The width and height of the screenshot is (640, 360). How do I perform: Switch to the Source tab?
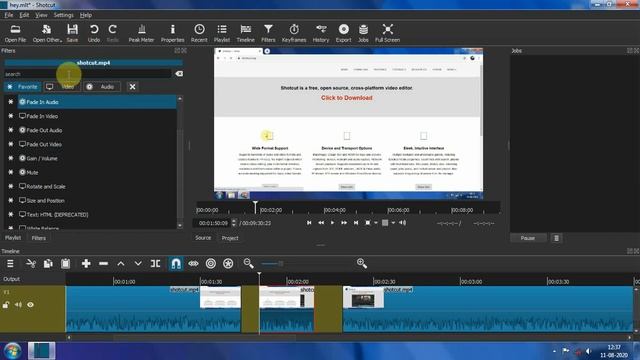203,238
